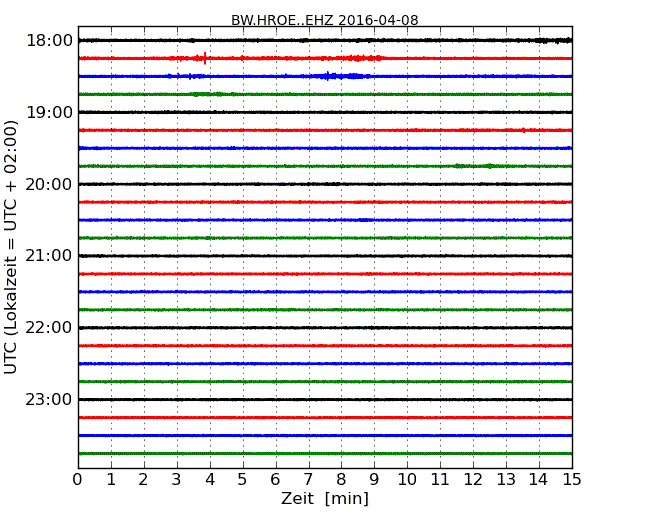Click the x-axis tick label "5"
Screen dimensions: 650x520
(243, 480)
